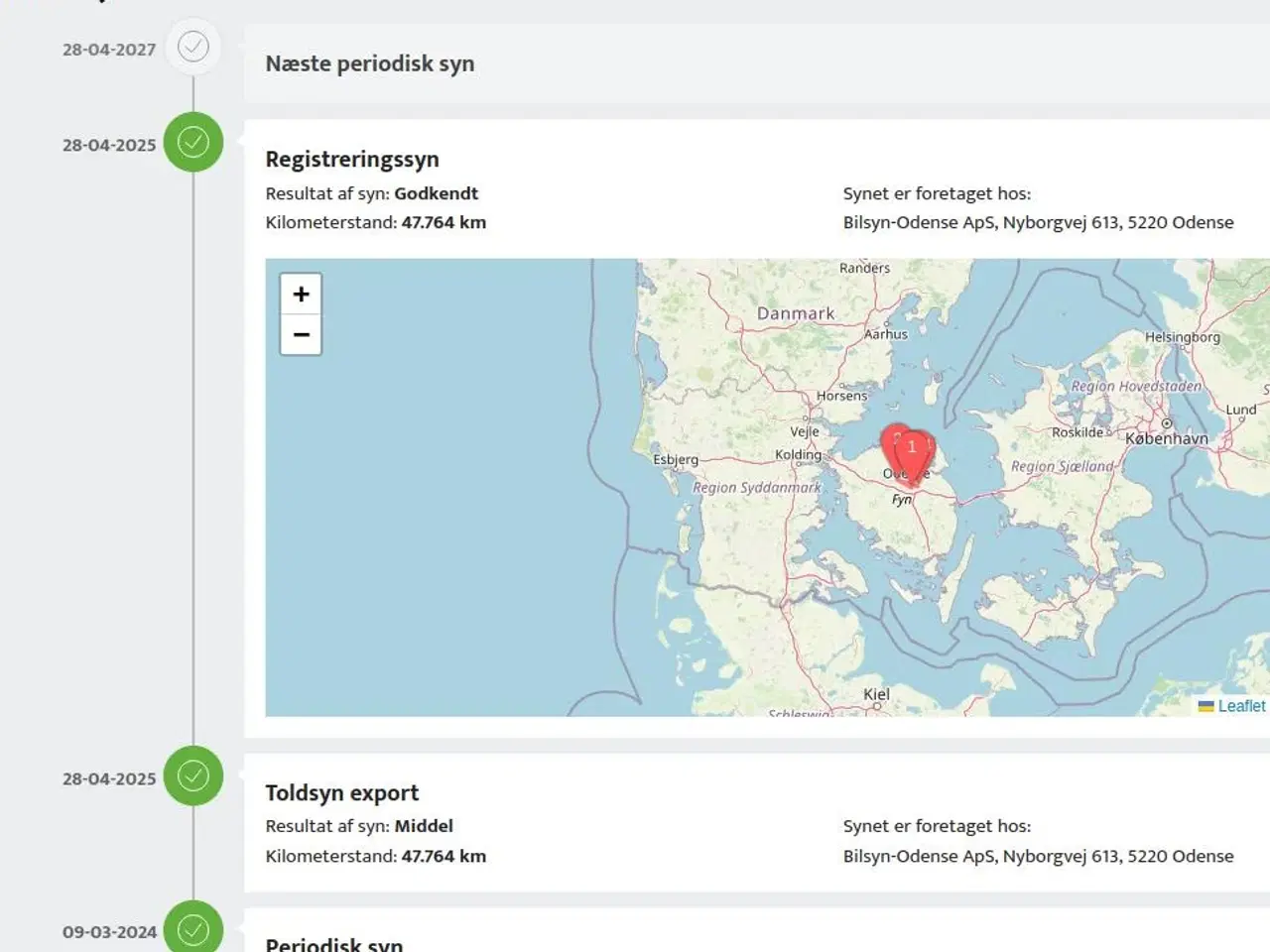Zoom out on the map
Image resolution: width=1270 pixels, height=952 pixels.
click(x=301, y=335)
